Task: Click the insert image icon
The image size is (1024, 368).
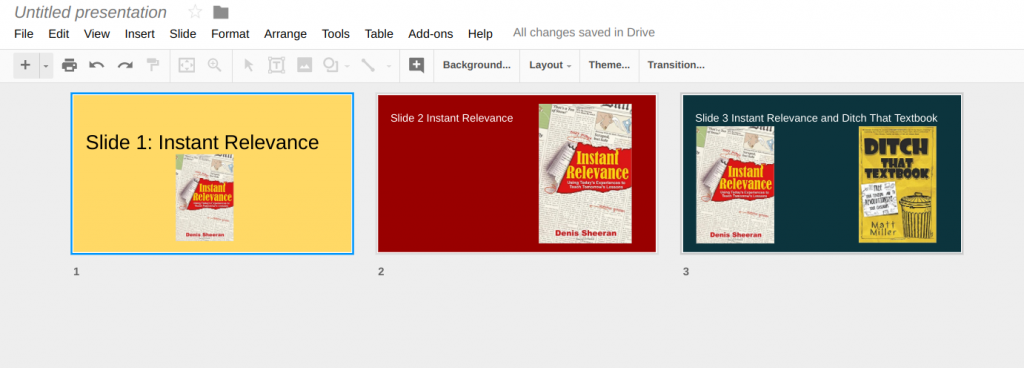Action: (304, 65)
